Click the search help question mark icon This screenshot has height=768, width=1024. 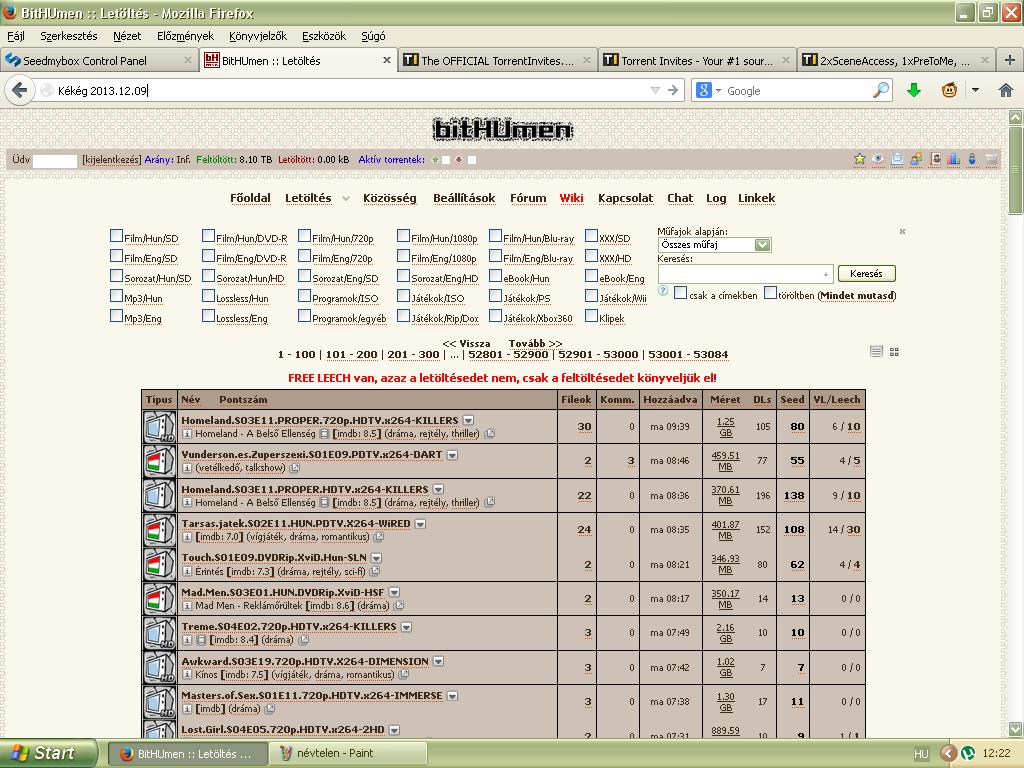tap(663, 291)
